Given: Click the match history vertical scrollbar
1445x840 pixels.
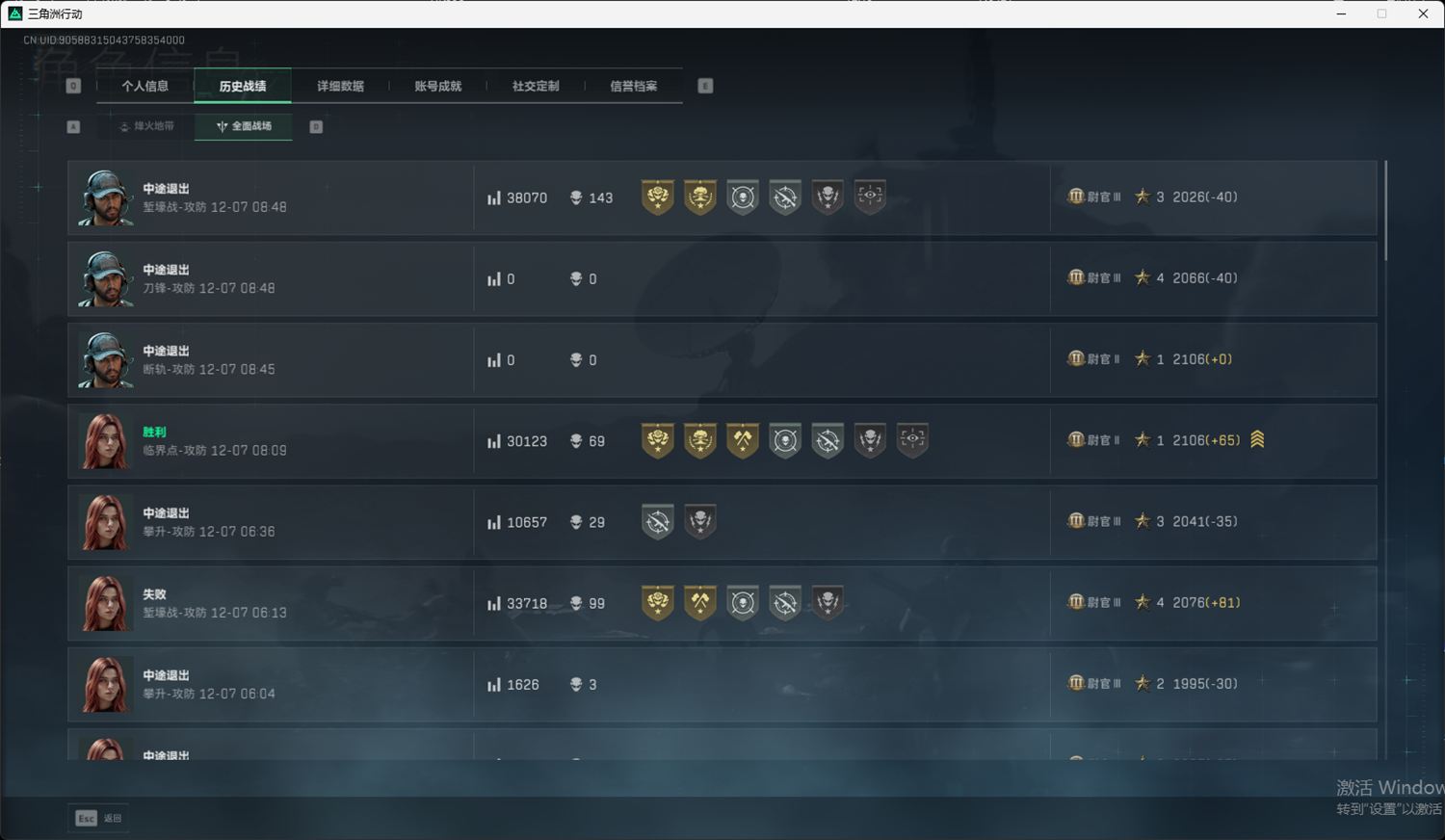Looking at the screenshot, I should coord(1386,210).
